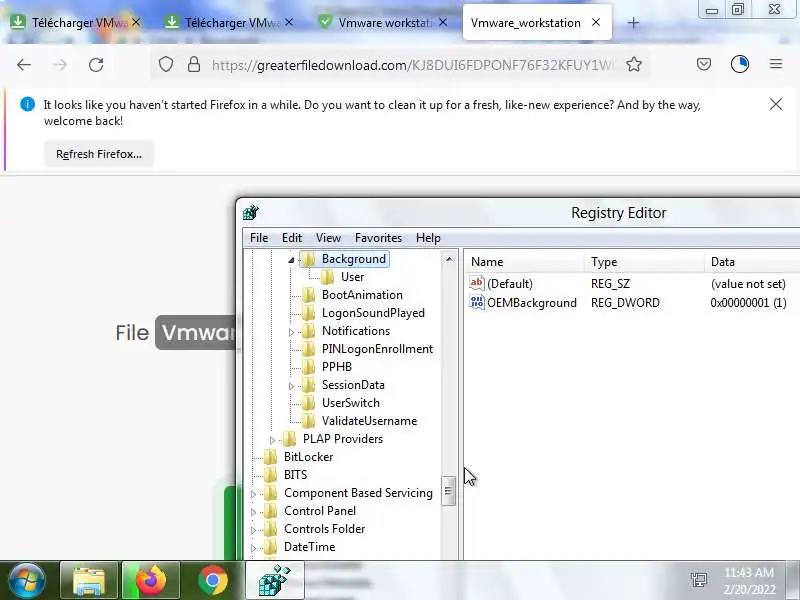Select the ValidateUsername key
Image resolution: width=800 pixels, height=600 pixels.
click(369, 421)
